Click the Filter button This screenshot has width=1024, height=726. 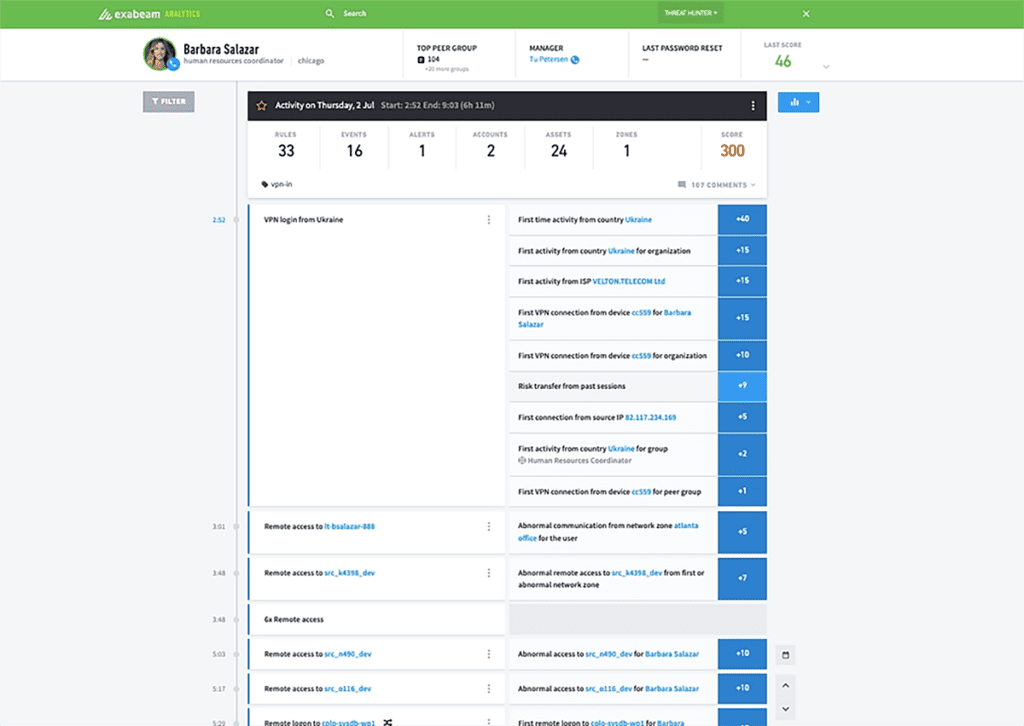tap(169, 101)
